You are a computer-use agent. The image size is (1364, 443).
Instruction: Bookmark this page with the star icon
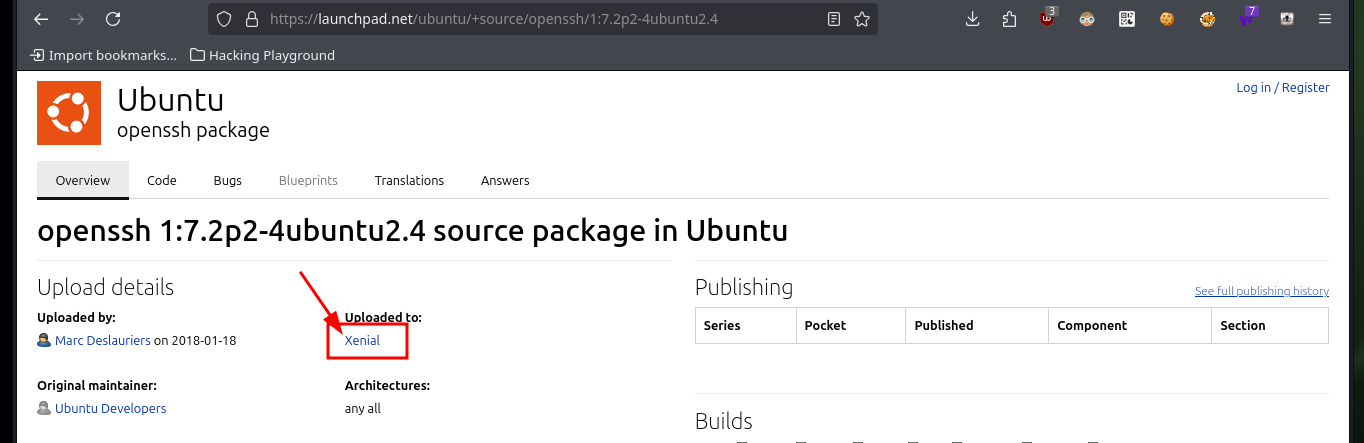(x=861, y=19)
